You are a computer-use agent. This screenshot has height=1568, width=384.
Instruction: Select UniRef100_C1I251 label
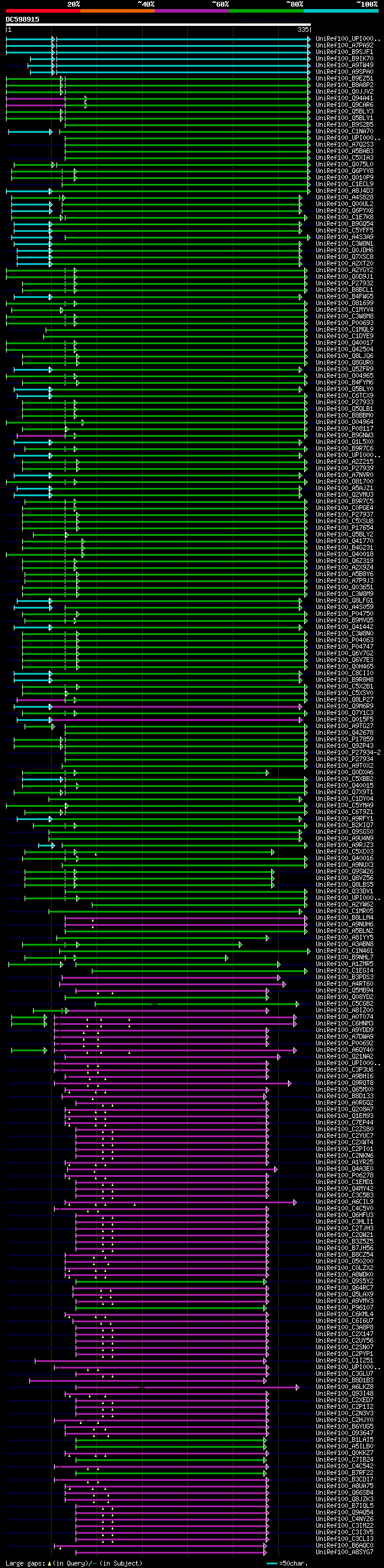click(344, 1360)
